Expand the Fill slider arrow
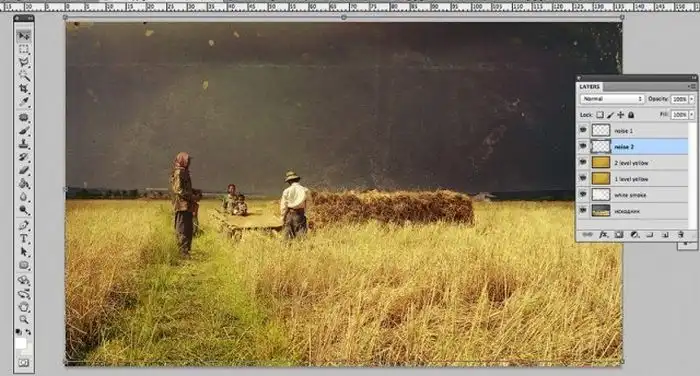The width and height of the screenshot is (700, 376). (x=692, y=115)
